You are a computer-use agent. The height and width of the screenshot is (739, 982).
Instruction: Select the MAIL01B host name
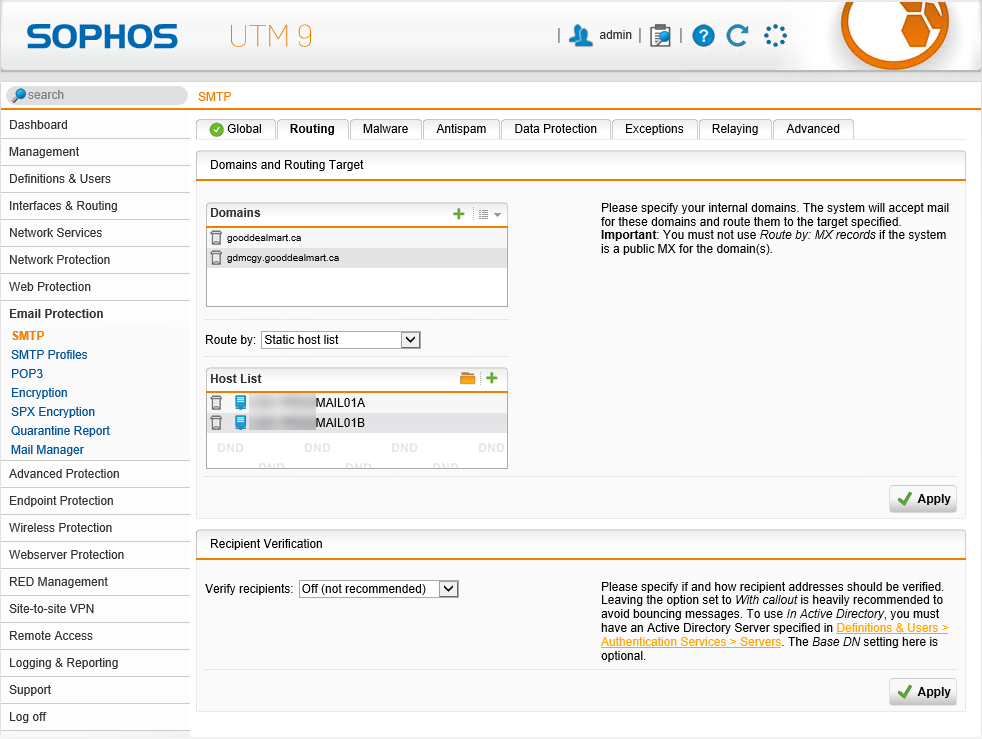tap(340, 423)
